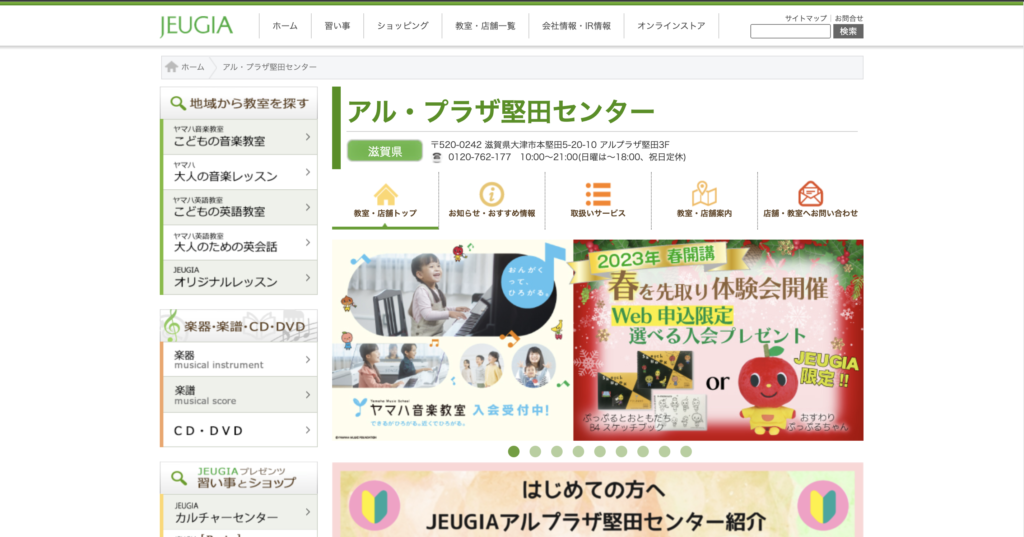Click the こどもの音楽教室 sidebar label

(219, 141)
